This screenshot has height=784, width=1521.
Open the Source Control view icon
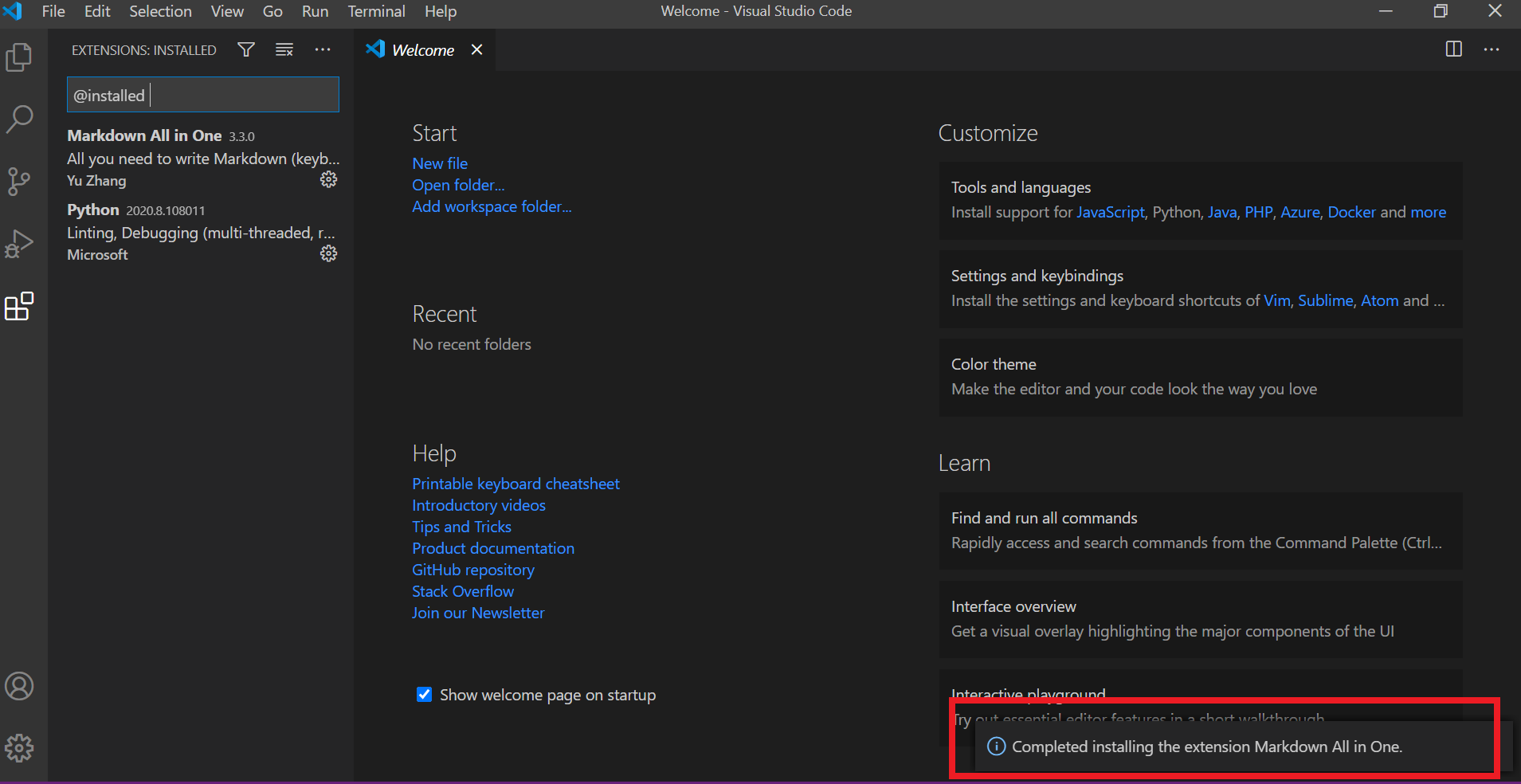tap(19, 182)
